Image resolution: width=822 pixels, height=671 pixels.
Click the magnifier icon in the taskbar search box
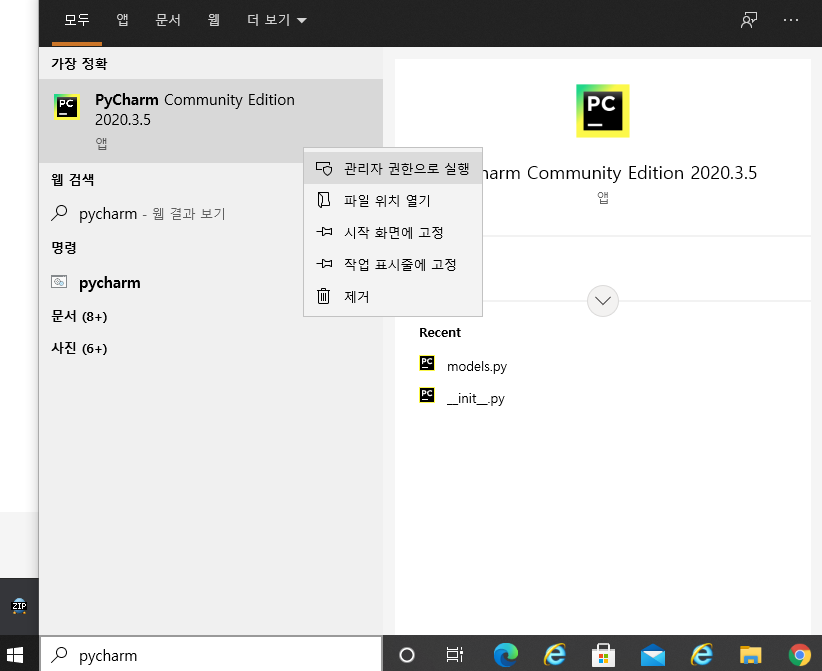(x=59, y=655)
